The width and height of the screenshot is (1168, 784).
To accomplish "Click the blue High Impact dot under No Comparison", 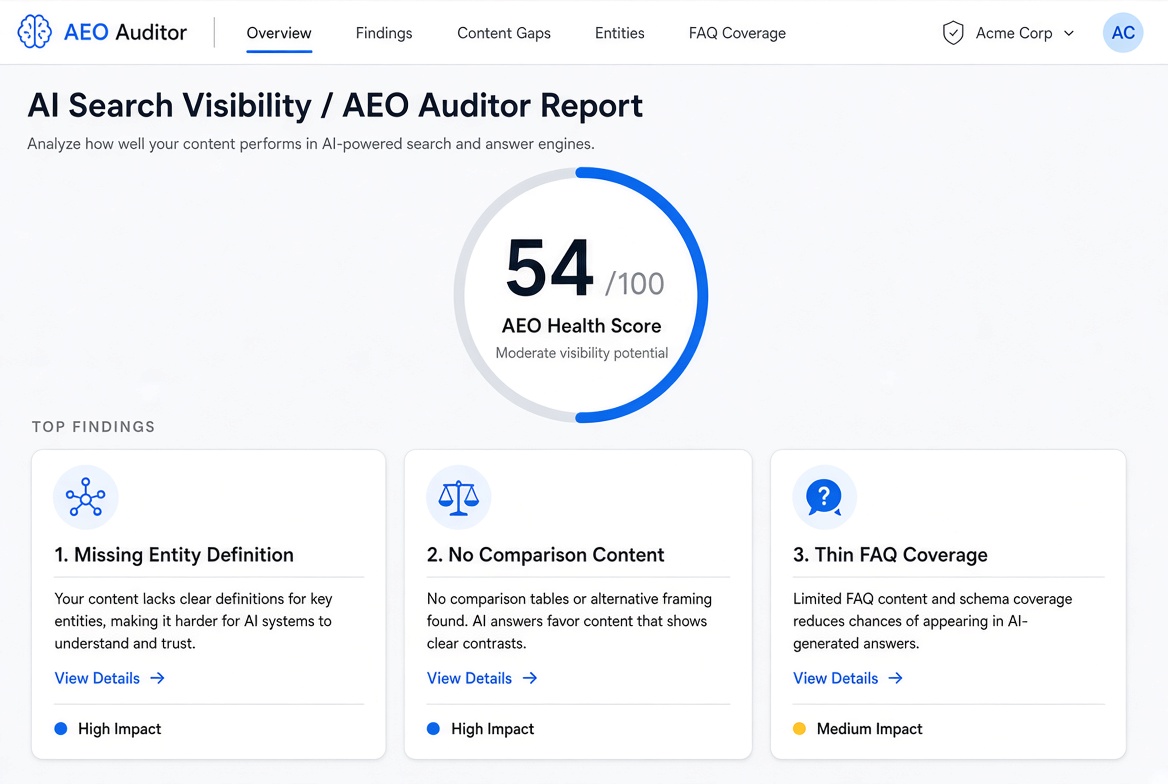I will 434,729.
